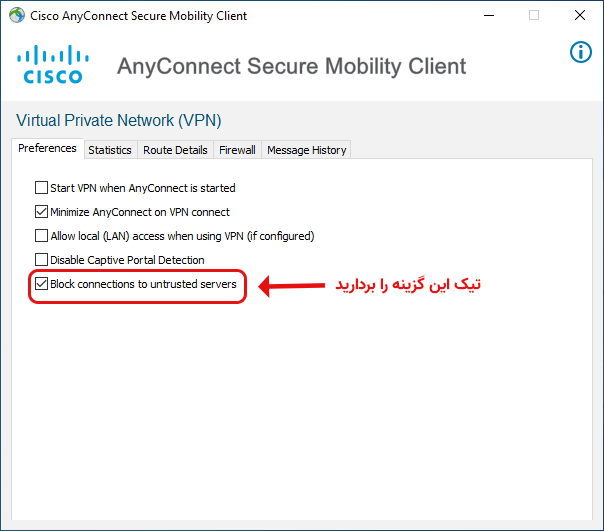This screenshot has width=604, height=531.
Task: Enable Disable Captive Portal Detection checkbox
Action: tap(41, 260)
